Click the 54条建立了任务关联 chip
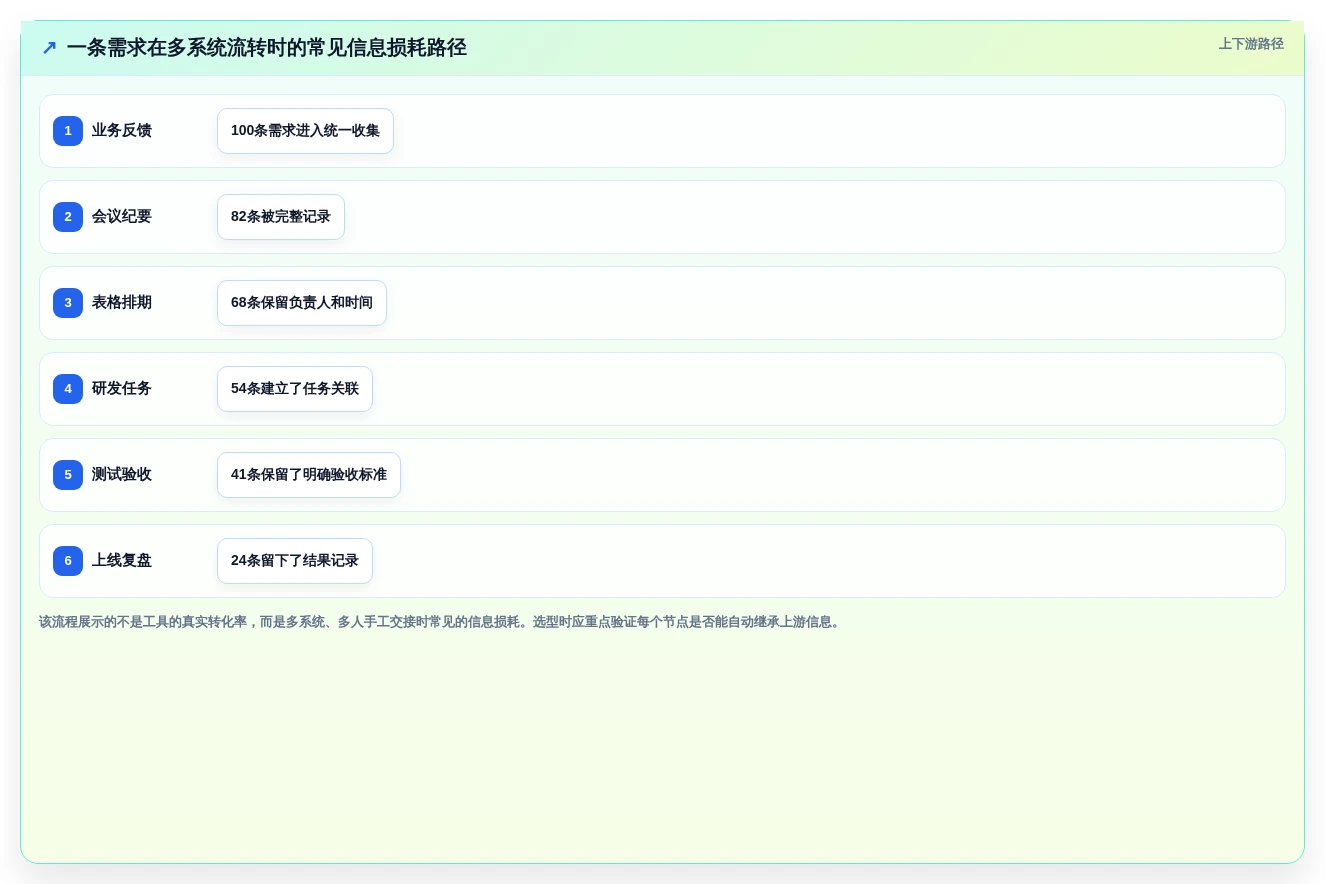This screenshot has height=884, width=1325. (x=295, y=389)
